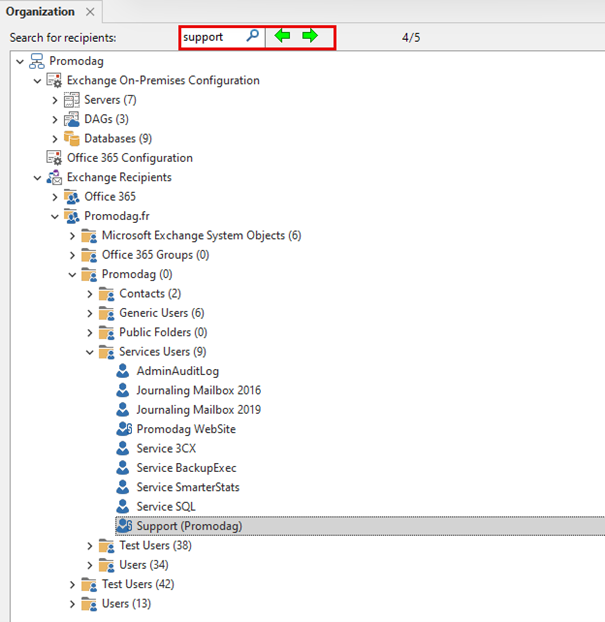This screenshot has height=622, width=605.
Task: Click the Service 3CX user icon
Action: pyautogui.click(x=123, y=448)
